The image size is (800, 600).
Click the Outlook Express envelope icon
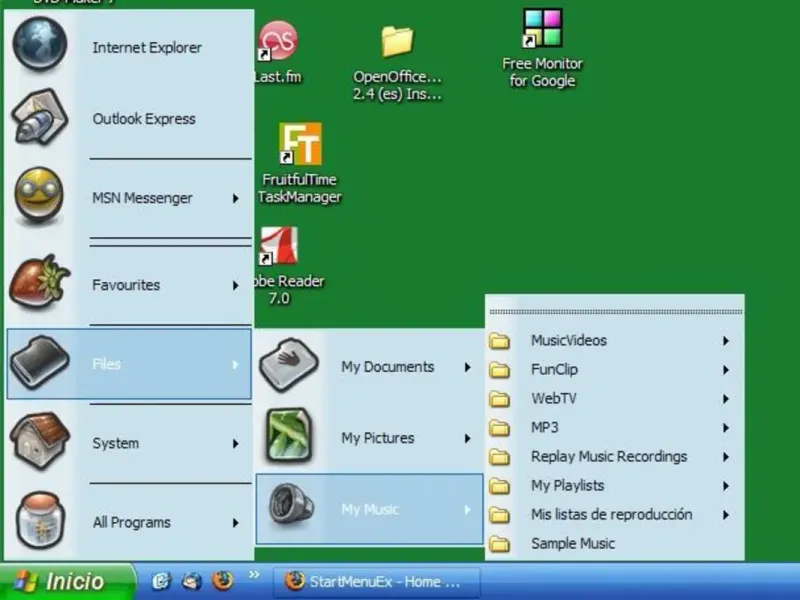(x=40, y=117)
